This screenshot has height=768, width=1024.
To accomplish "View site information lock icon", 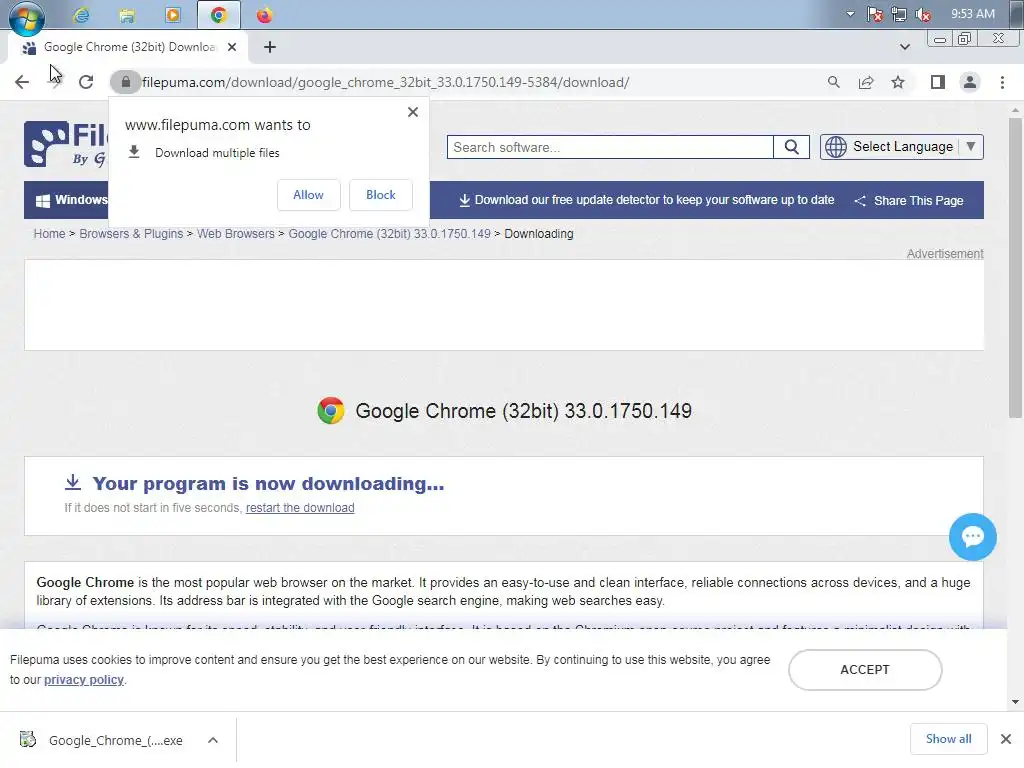I will (125, 82).
